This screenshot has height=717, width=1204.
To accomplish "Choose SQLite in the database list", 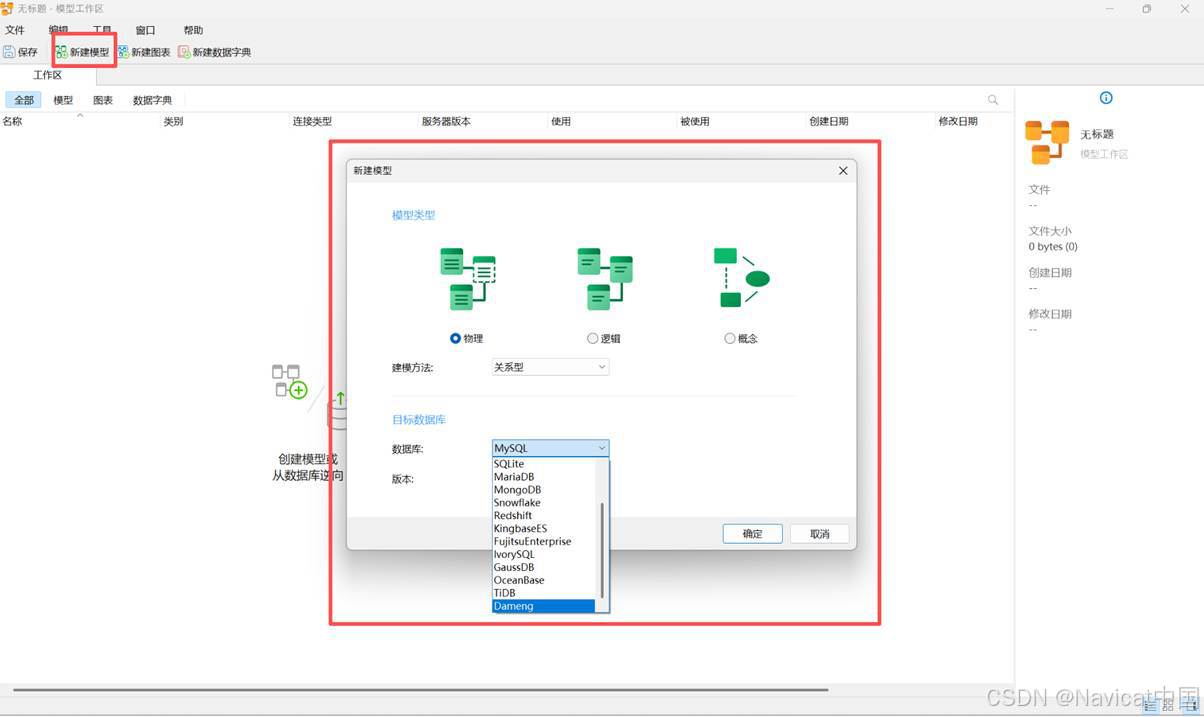I will tap(544, 464).
